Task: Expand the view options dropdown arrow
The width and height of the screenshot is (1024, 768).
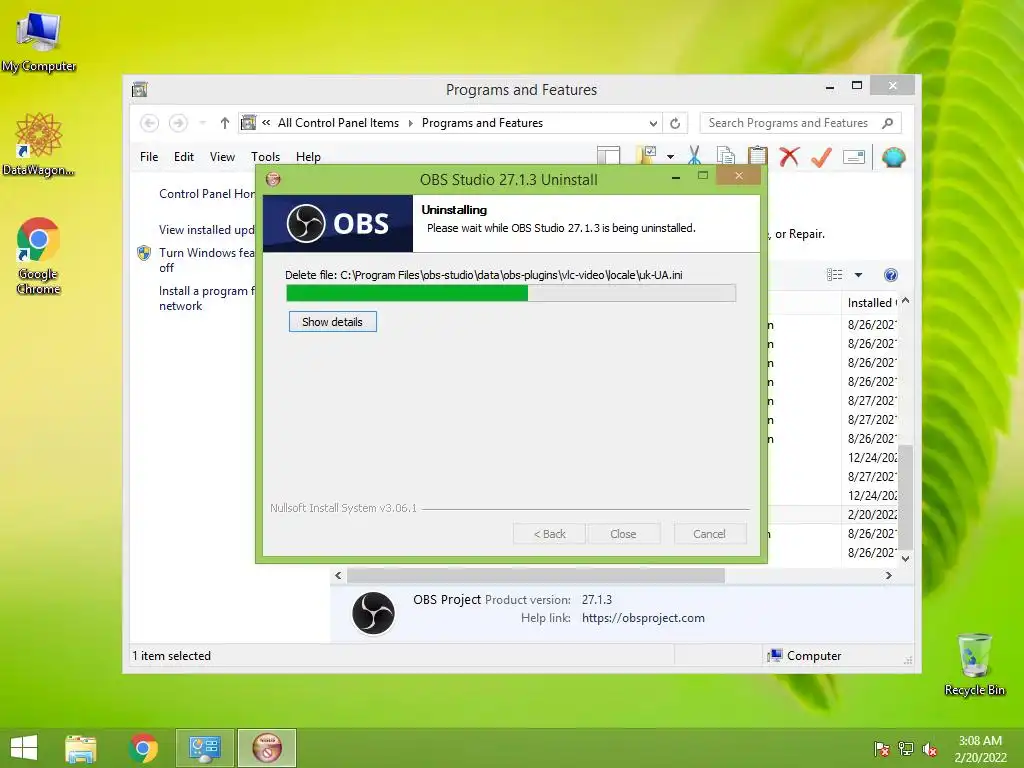Action: [859, 275]
